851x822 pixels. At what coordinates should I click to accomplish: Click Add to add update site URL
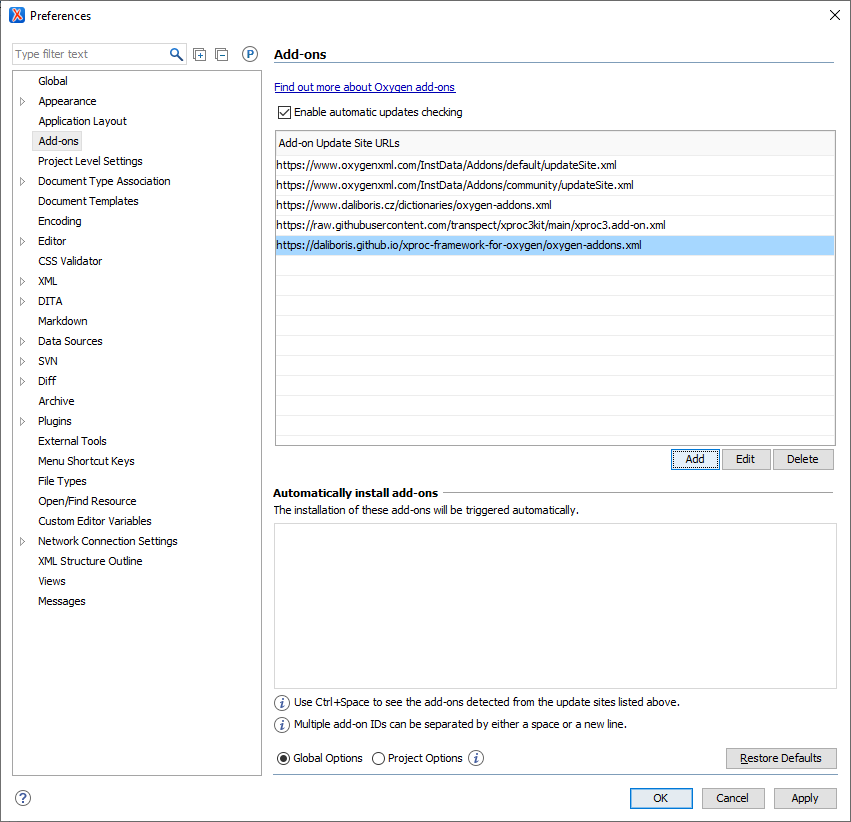(695, 459)
